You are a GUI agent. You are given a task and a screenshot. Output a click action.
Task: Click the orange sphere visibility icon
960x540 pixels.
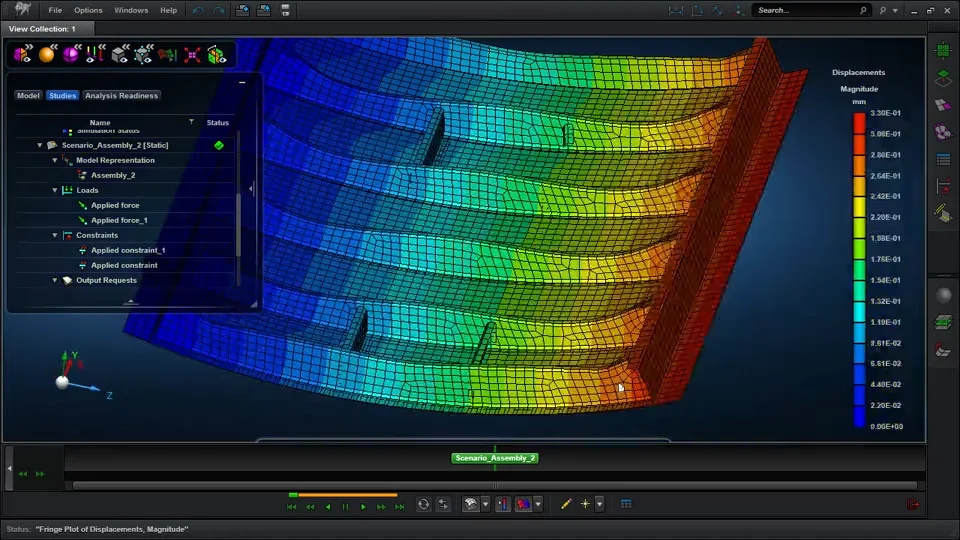46,54
